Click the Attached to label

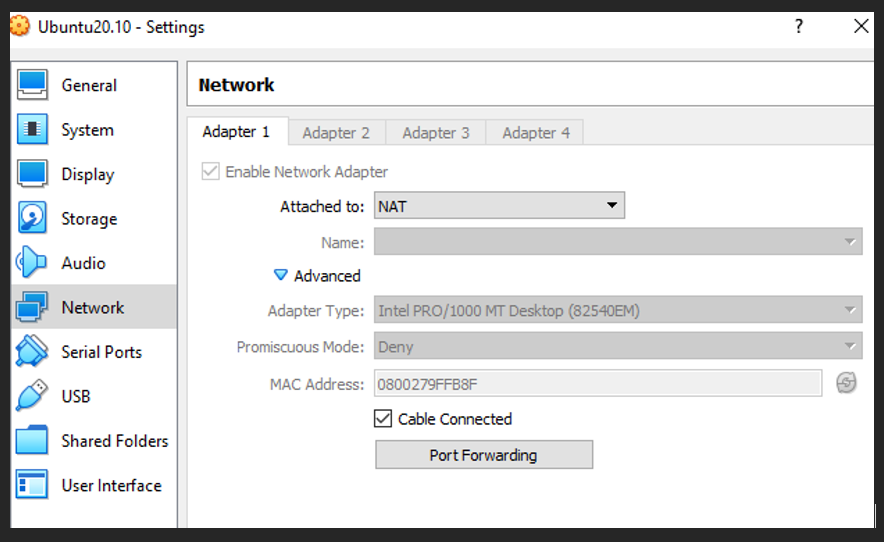coord(322,206)
